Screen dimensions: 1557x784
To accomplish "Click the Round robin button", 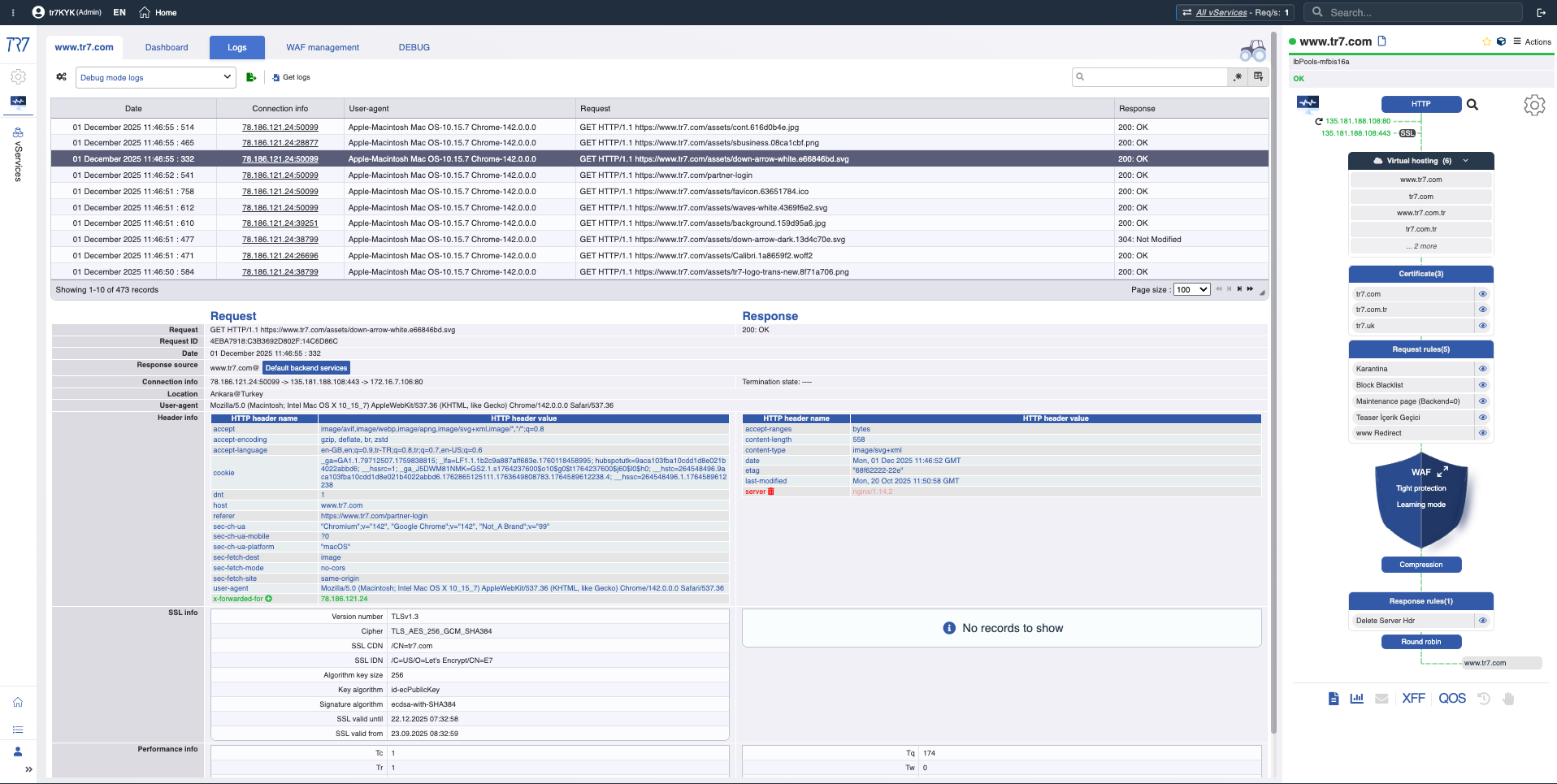I will coord(1420,642).
